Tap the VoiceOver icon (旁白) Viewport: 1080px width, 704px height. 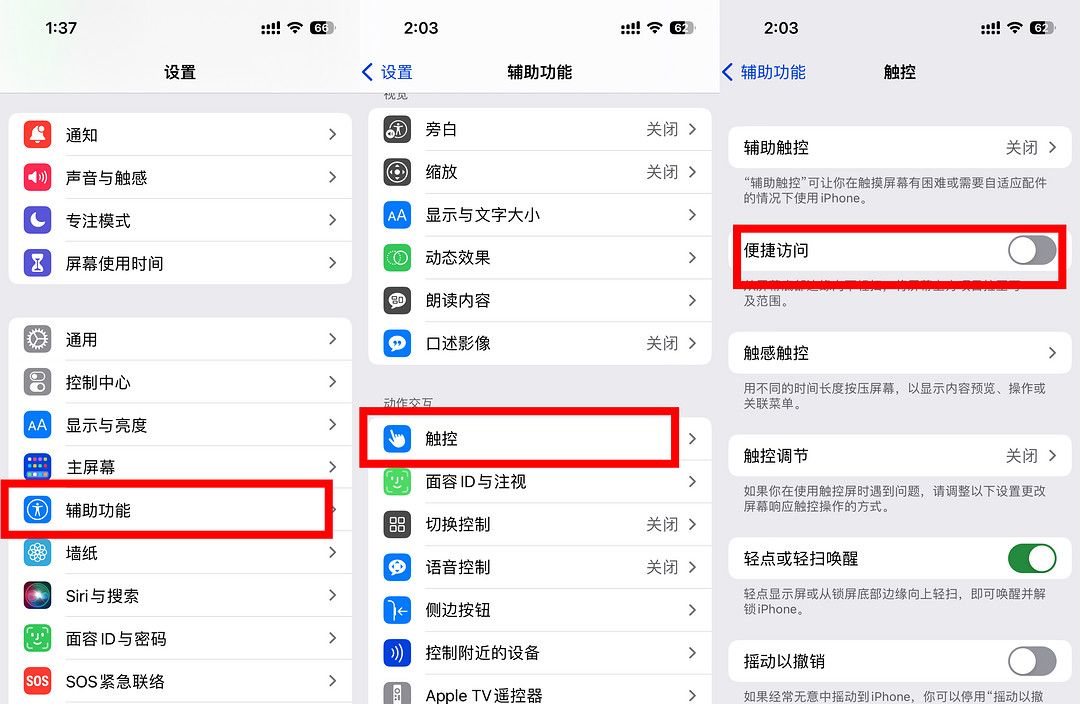pyautogui.click(x=397, y=129)
